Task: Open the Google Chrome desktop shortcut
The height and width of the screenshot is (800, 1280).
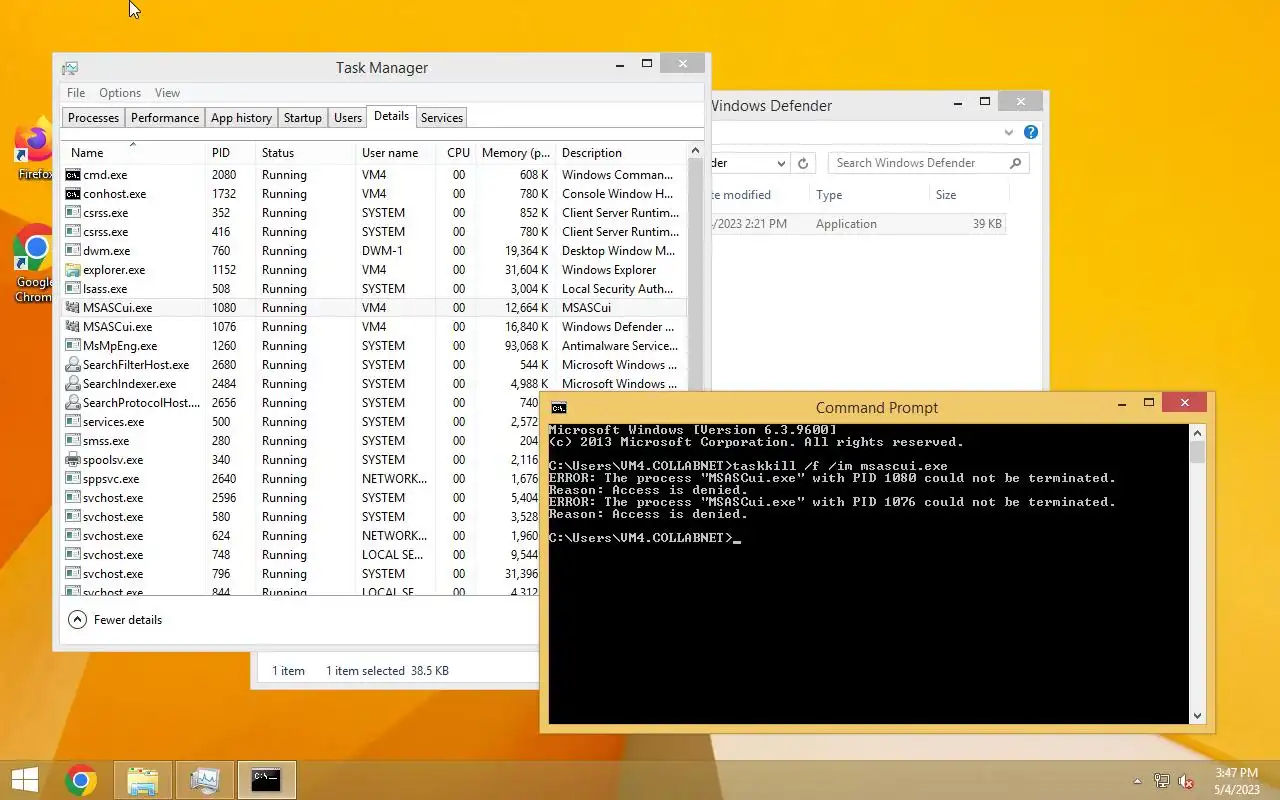Action: click(36, 264)
